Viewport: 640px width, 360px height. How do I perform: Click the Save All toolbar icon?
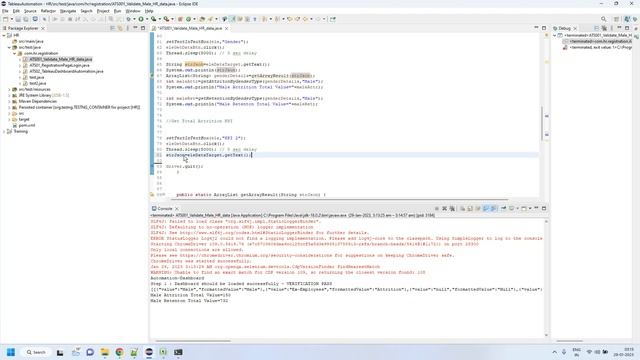point(26,19)
